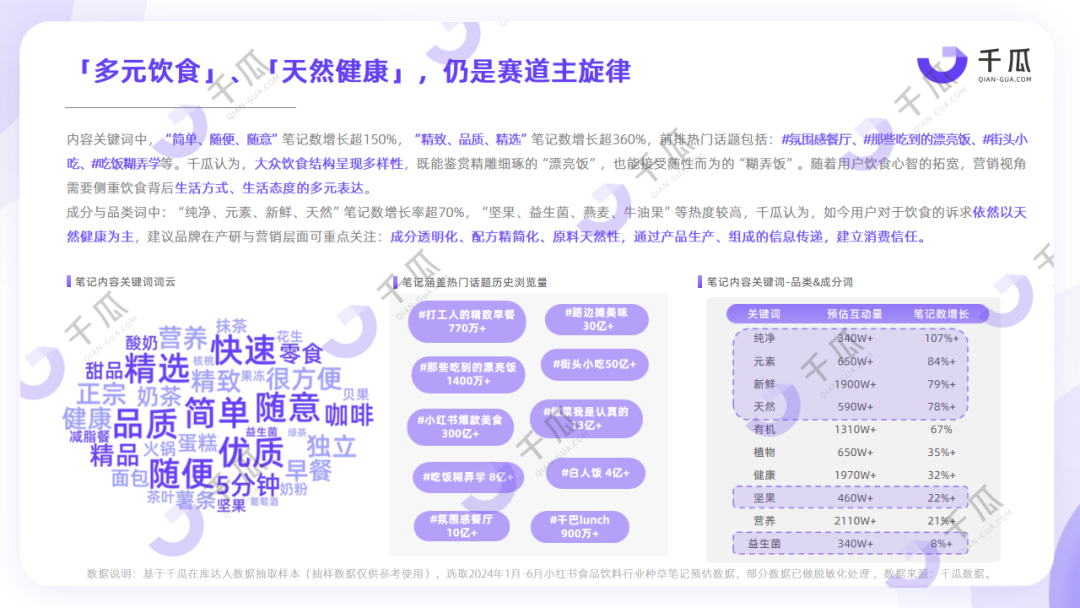Click 简单 in the word cloud
This screenshot has width=1080, height=608.
(x=217, y=412)
